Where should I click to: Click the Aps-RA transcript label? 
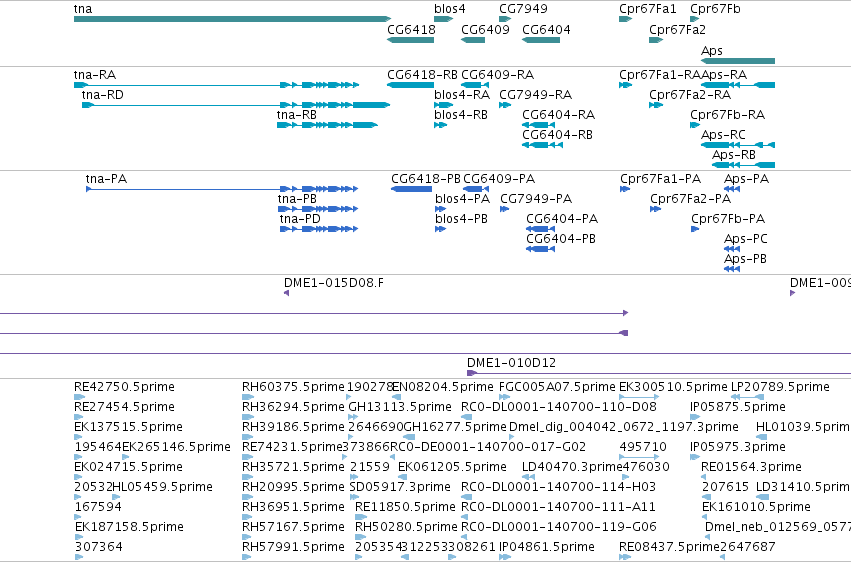[x=724, y=74]
